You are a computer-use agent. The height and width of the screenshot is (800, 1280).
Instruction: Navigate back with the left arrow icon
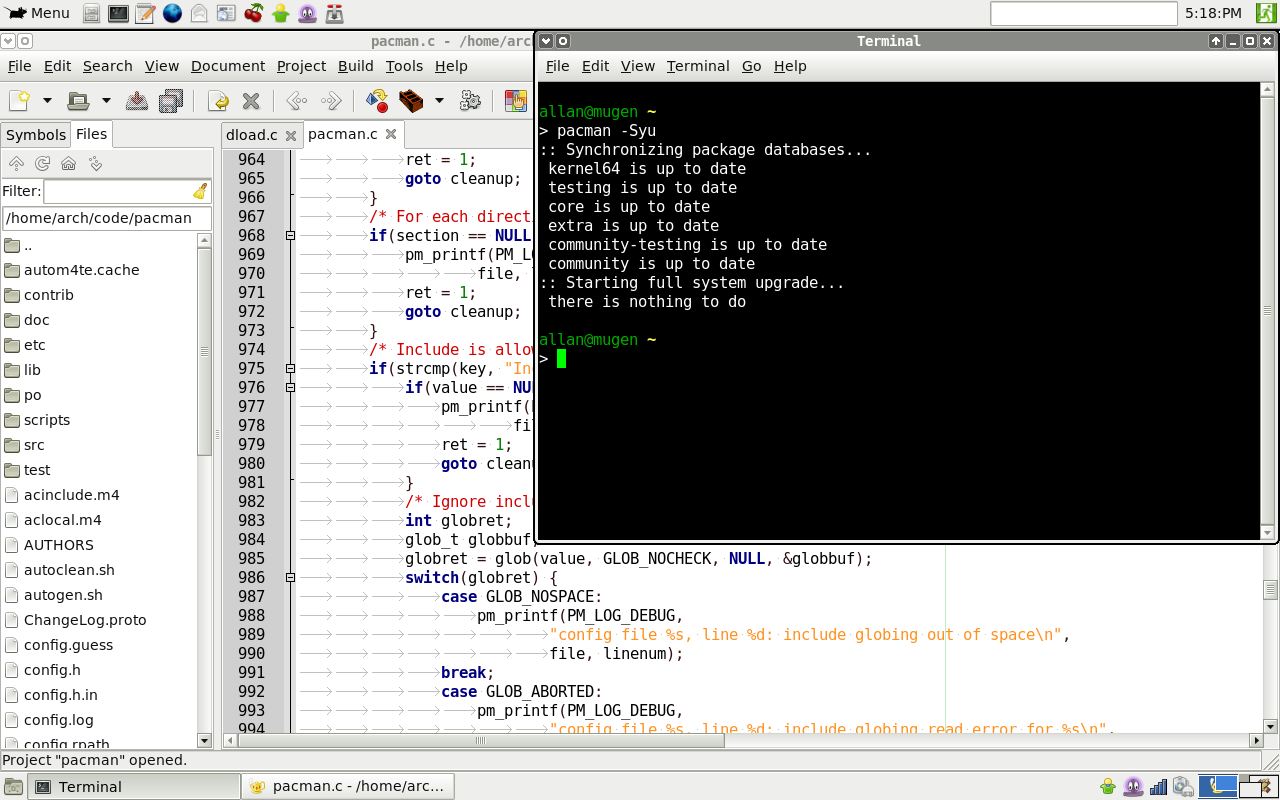pyautogui.click(x=296, y=101)
